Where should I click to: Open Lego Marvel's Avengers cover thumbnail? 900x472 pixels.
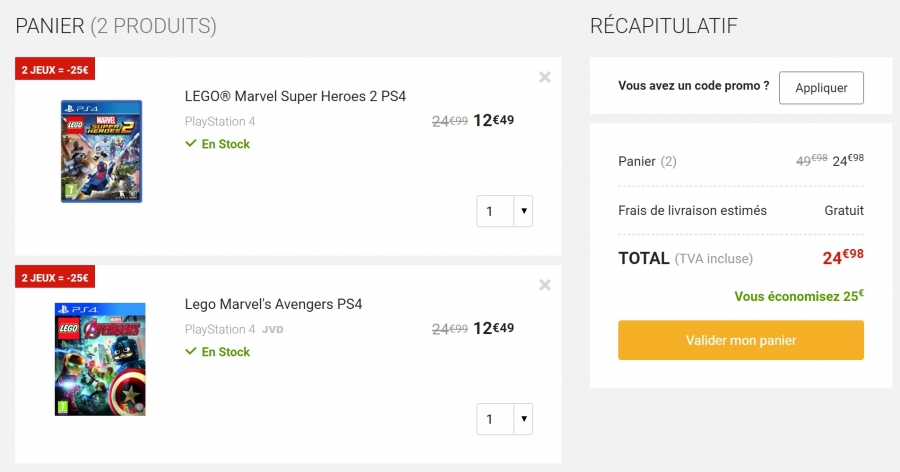click(x=100, y=359)
